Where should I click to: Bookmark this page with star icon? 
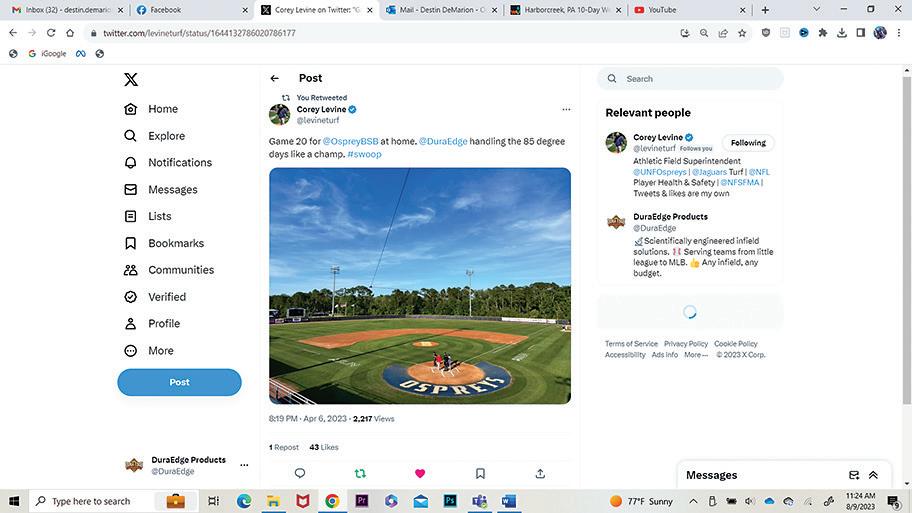(x=742, y=33)
